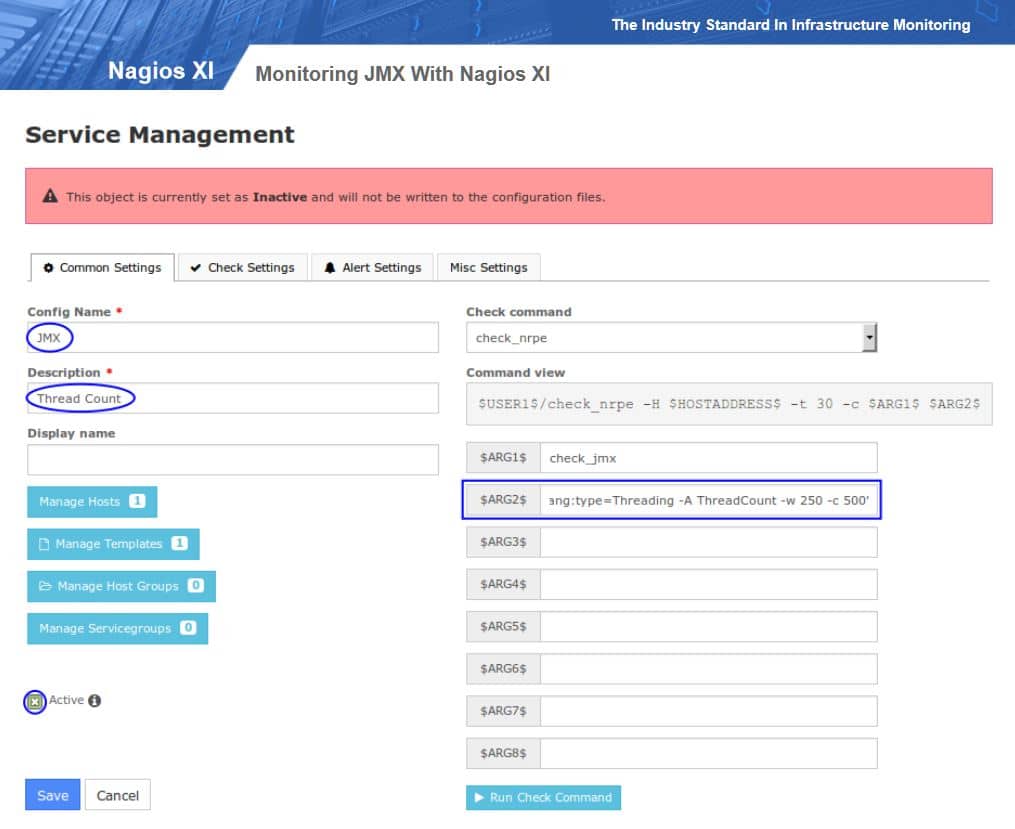Click the count badge on Manage Servicegroups
Viewport: 1015px width, 829px height.
(188, 627)
